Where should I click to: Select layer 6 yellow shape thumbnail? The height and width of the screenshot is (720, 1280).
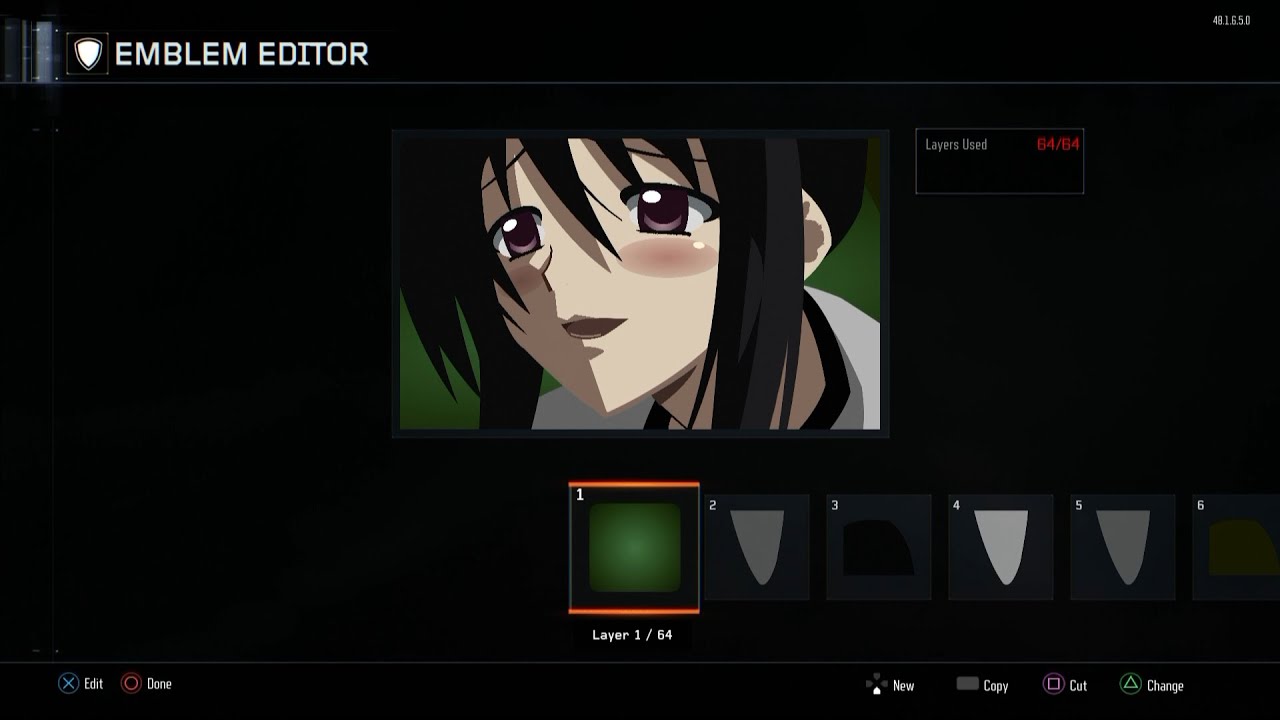click(x=1236, y=547)
